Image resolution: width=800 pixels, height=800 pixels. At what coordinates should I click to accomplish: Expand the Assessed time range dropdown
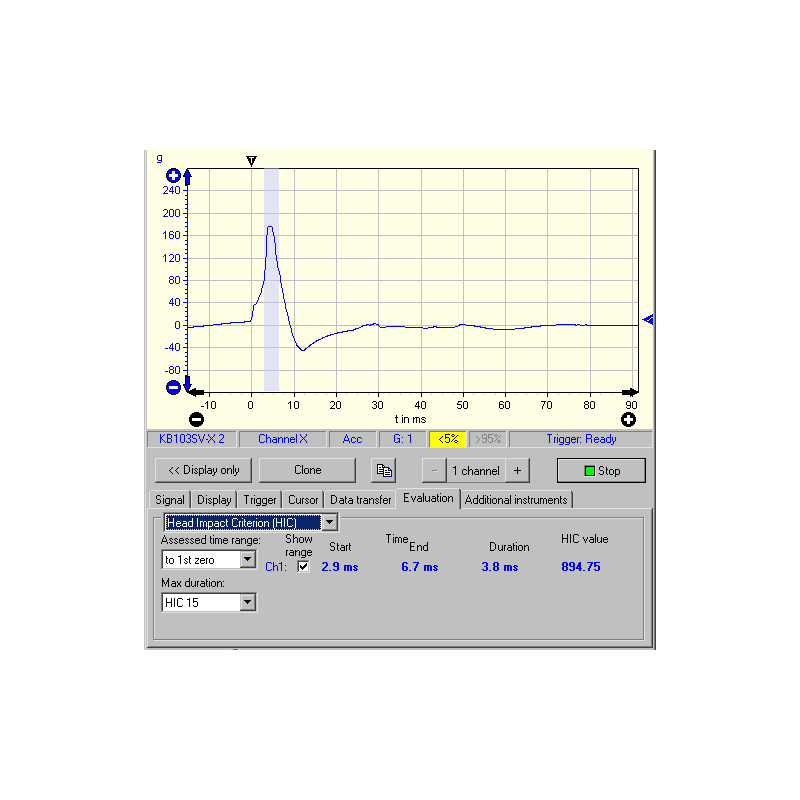coord(248,560)
